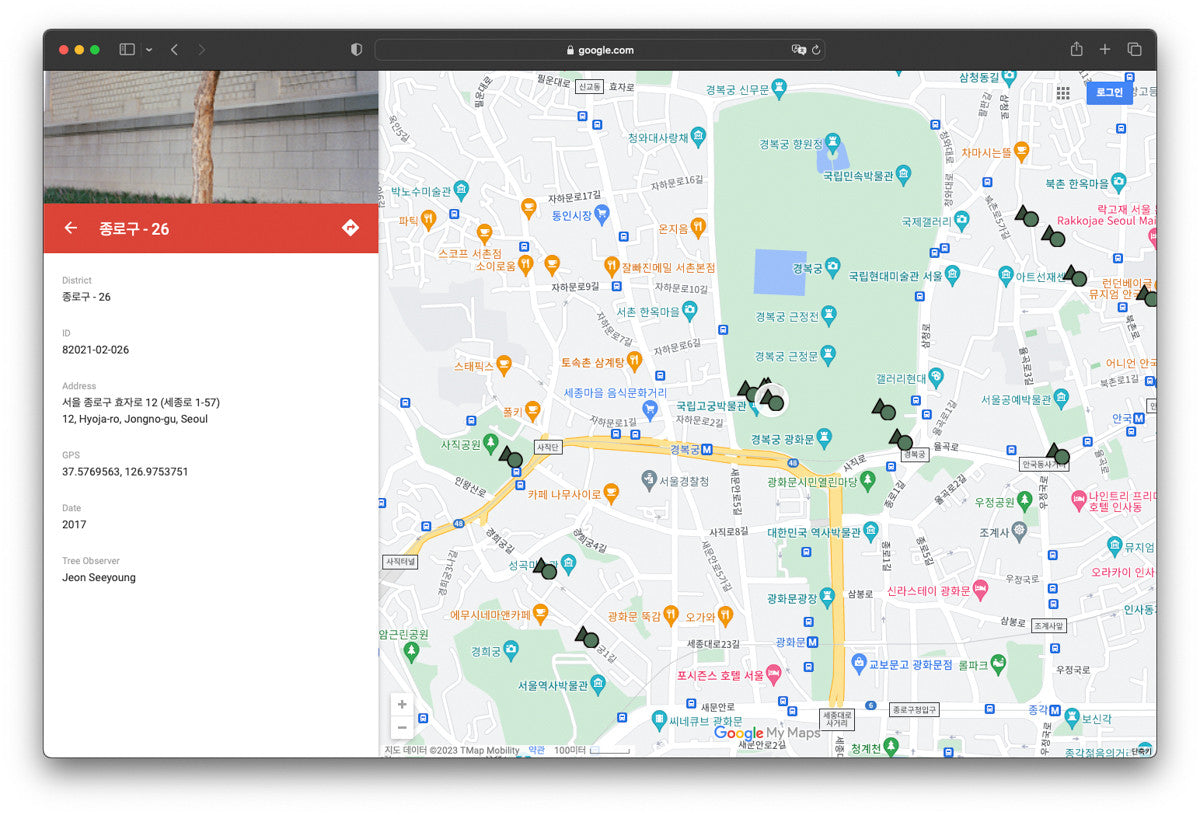Open the 약관 terms link
The width and height of the screenshot is (1200, 815).
coord(537,750)
